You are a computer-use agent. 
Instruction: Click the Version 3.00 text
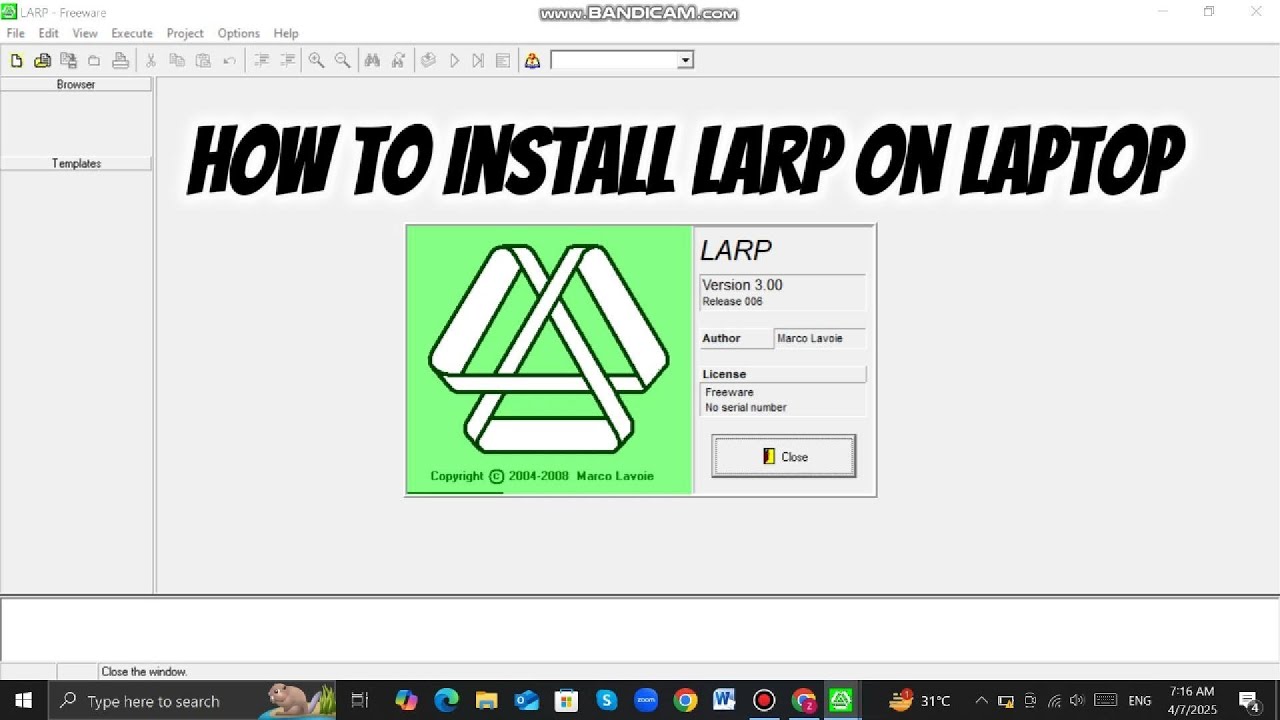(x=742, y=285)
